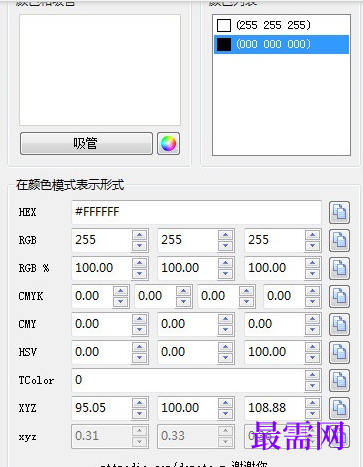The image size is (363, 467).
Task: Copy the XYZ values
Action: pos(339,408)
